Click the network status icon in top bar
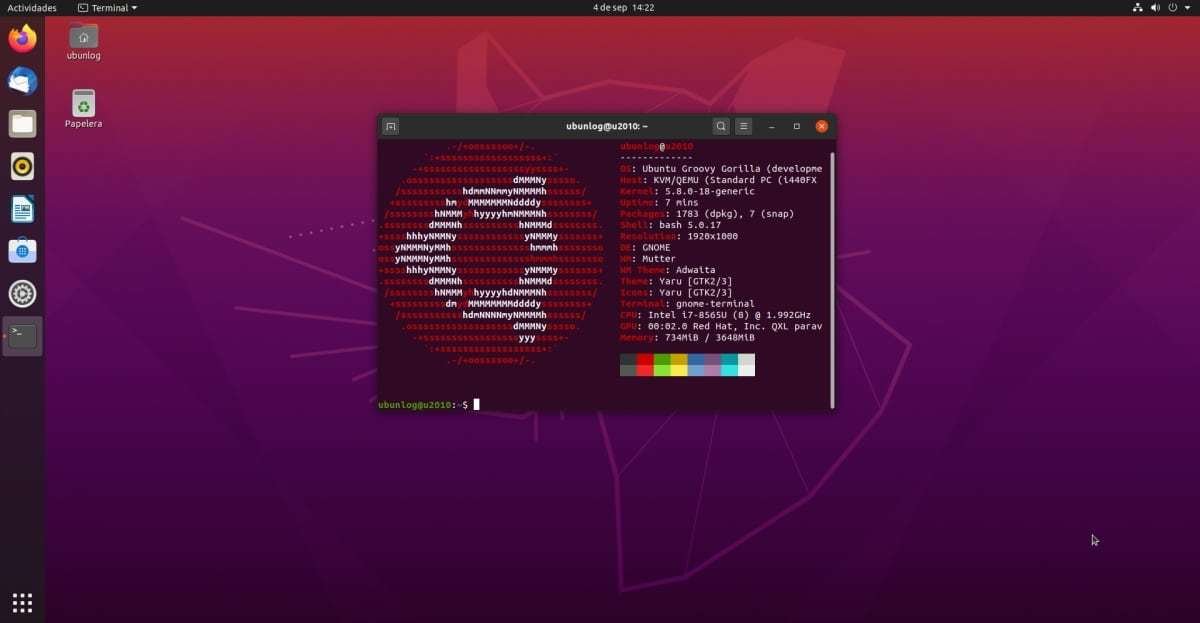The image size is (1200, 623). click(x=1138, y=7)
